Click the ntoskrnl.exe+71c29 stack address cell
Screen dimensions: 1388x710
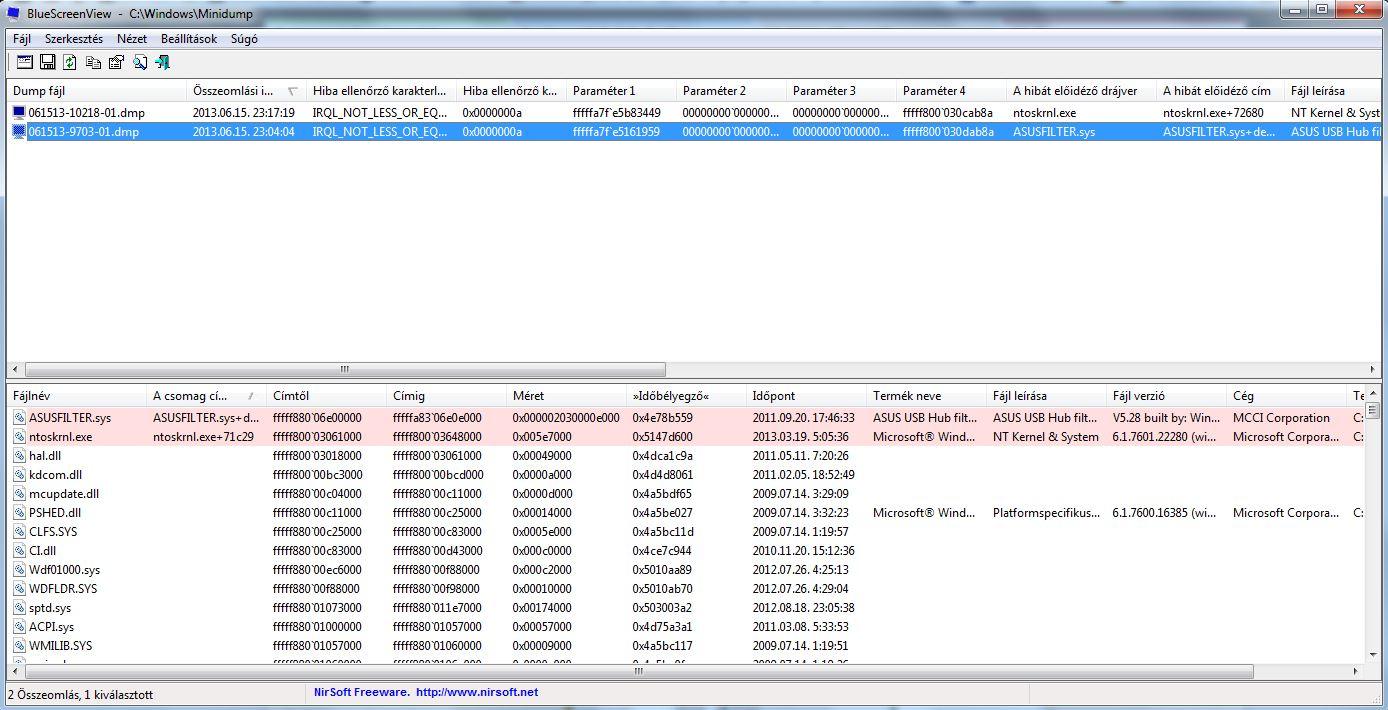(x=203, y=437)
